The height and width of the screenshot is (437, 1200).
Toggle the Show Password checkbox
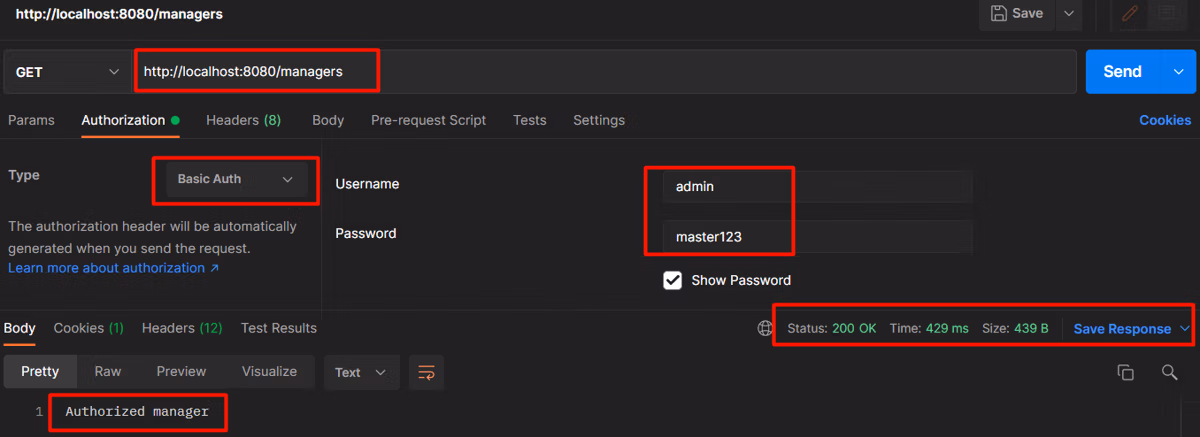tap(673, 280)
